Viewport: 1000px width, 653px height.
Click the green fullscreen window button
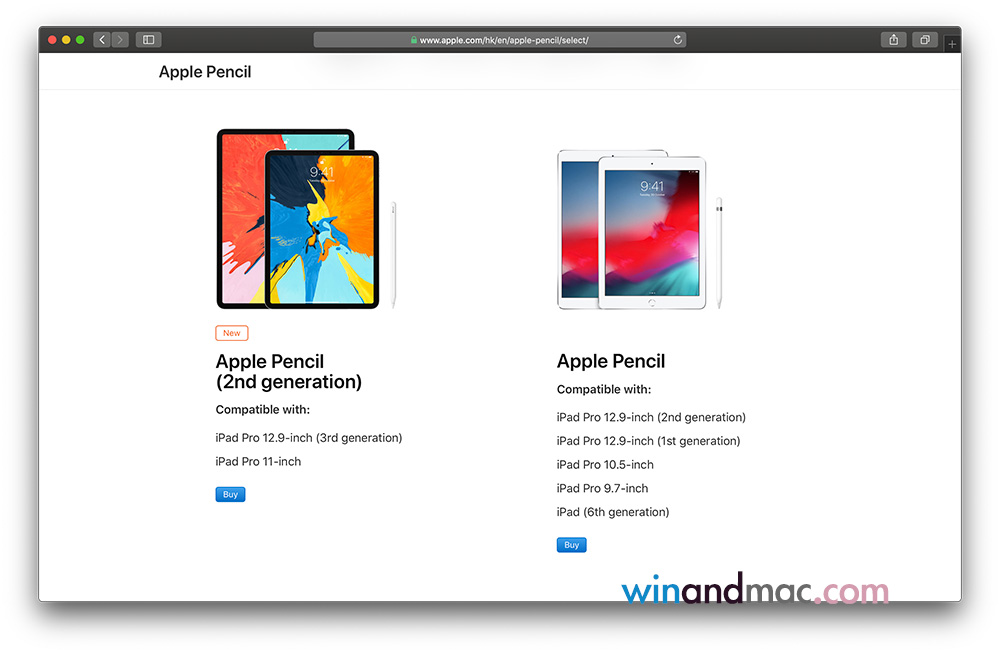tap(80, 40)
